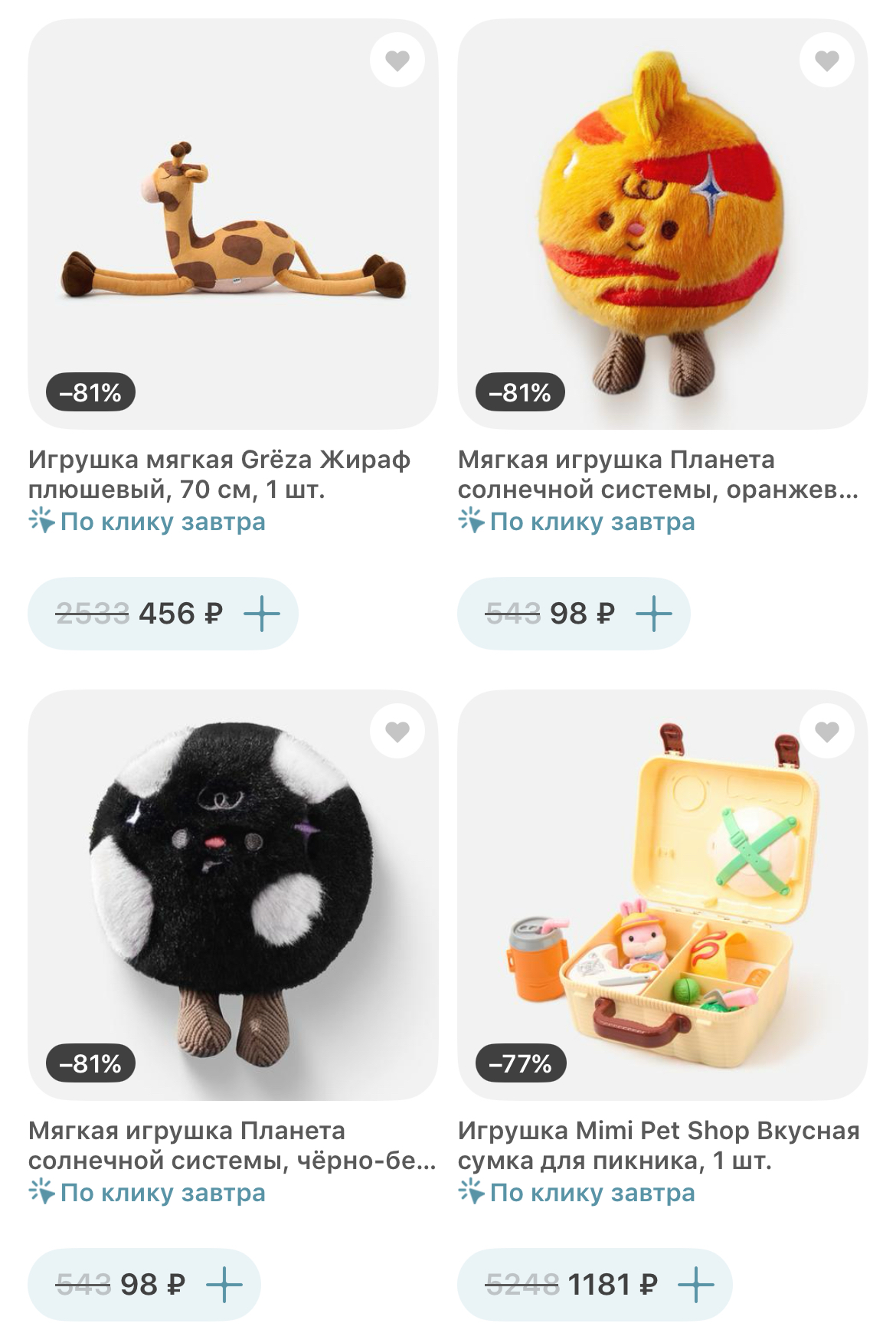Favorite the Grëza giraffe plush toy
The image size is (896, 1333).
[397, 60]
